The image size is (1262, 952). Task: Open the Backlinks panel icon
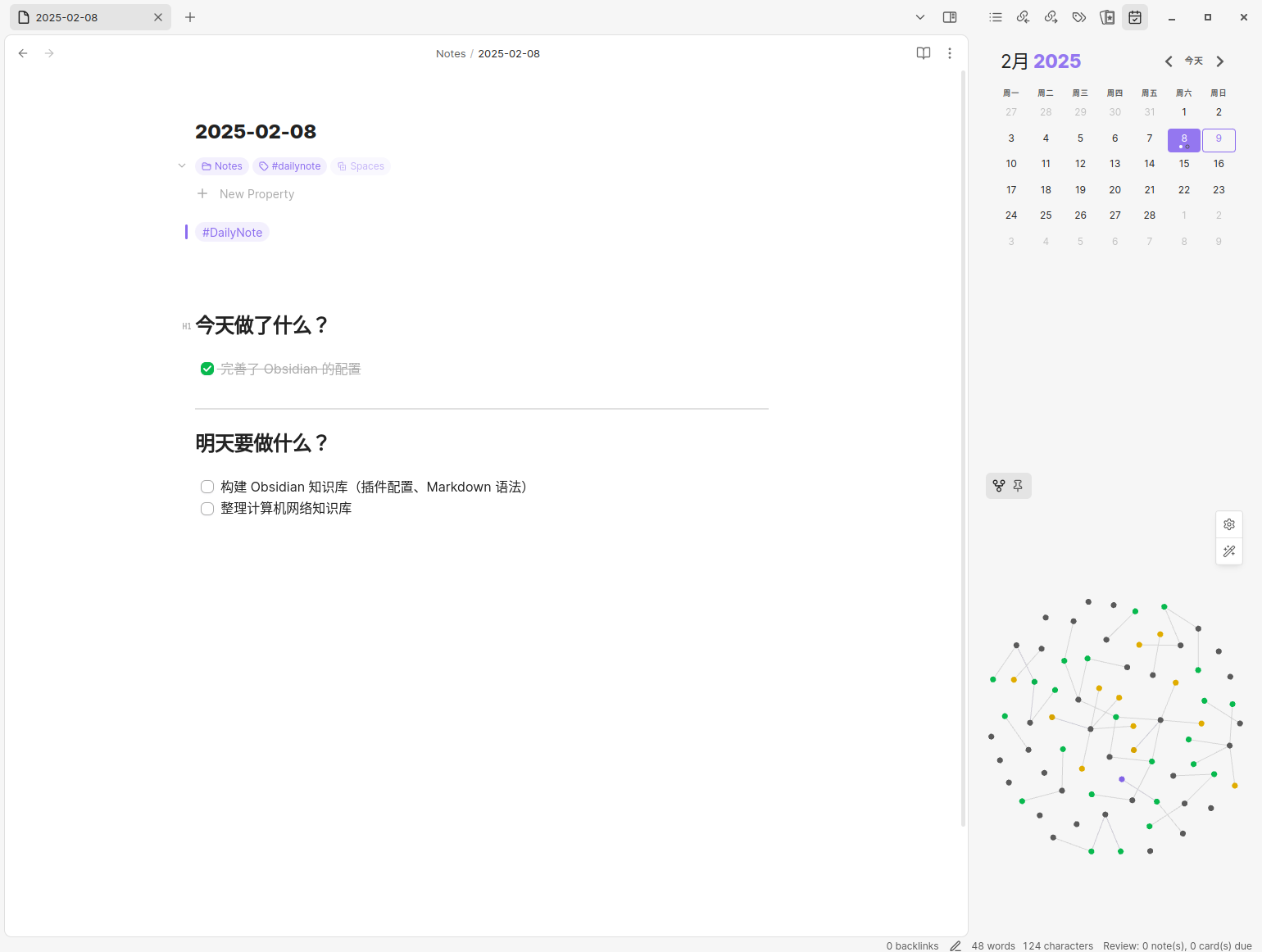[1024, 17]
